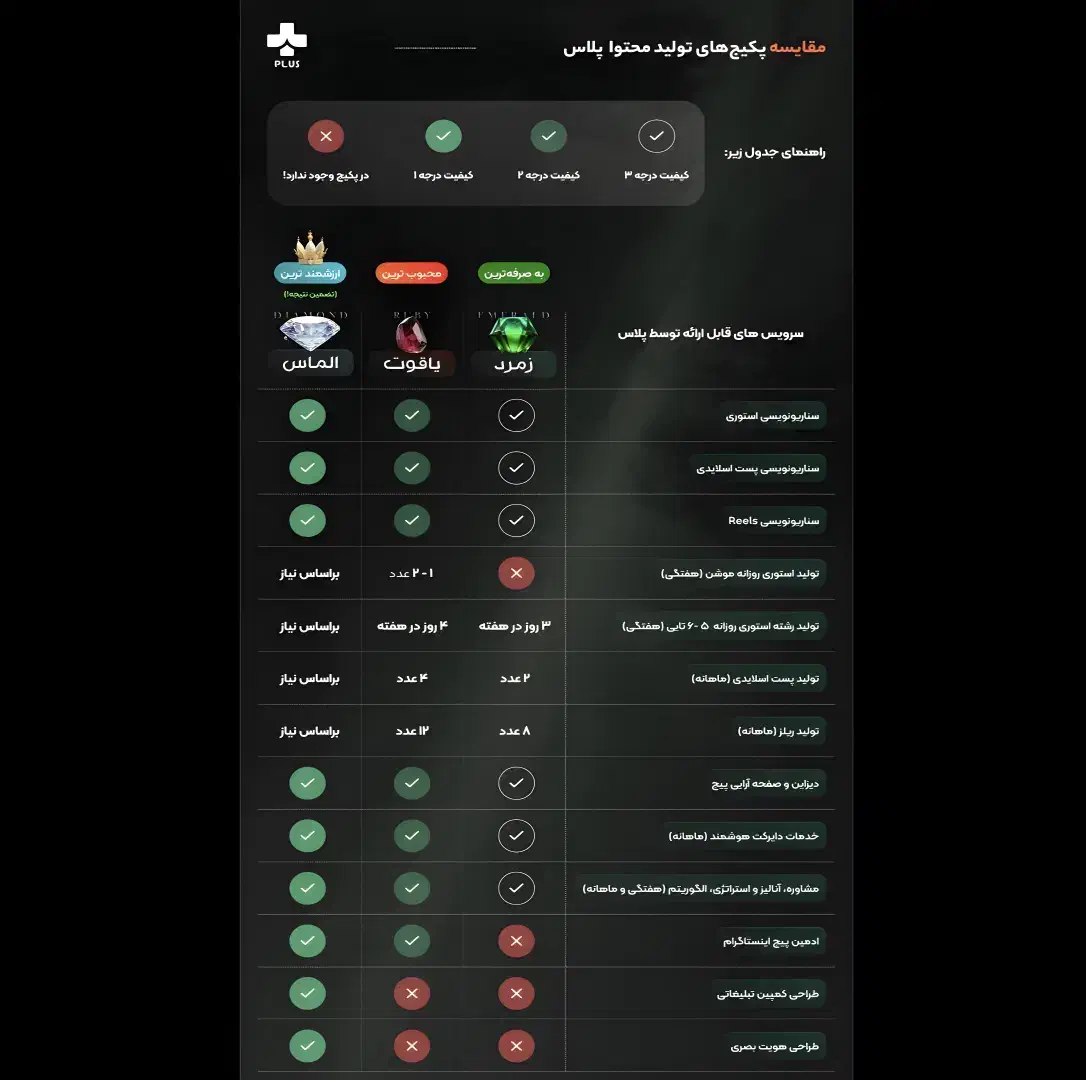Click the gold crown icon
This screenshot has width=1086, height=1080.
pos(311,247)
